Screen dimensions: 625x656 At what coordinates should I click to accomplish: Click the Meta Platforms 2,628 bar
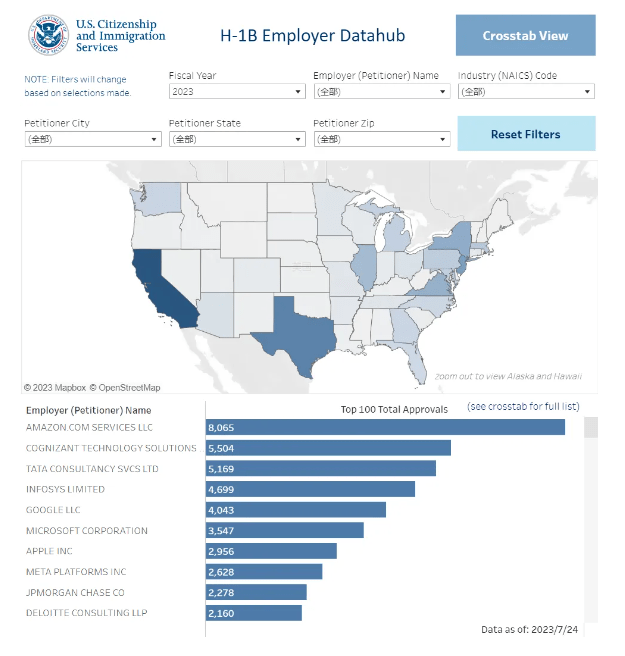click(x=264, y=571)
